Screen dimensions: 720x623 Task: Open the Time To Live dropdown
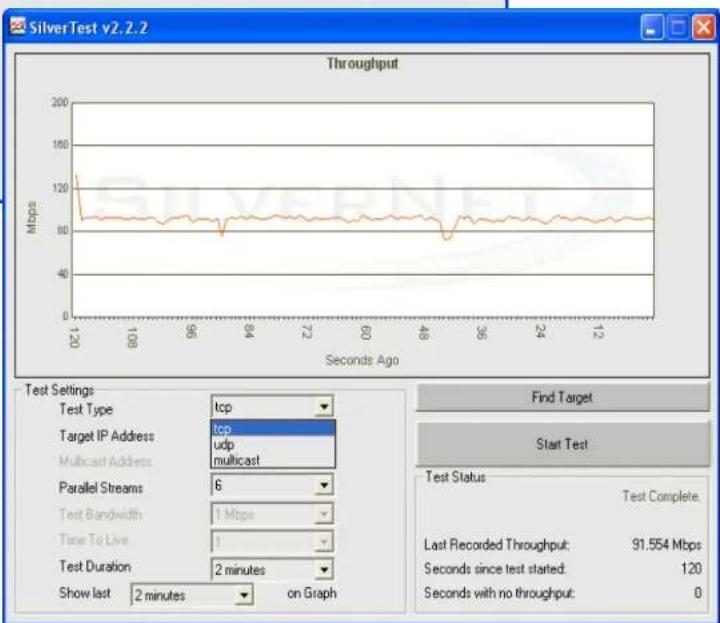(x=324, y=542)
